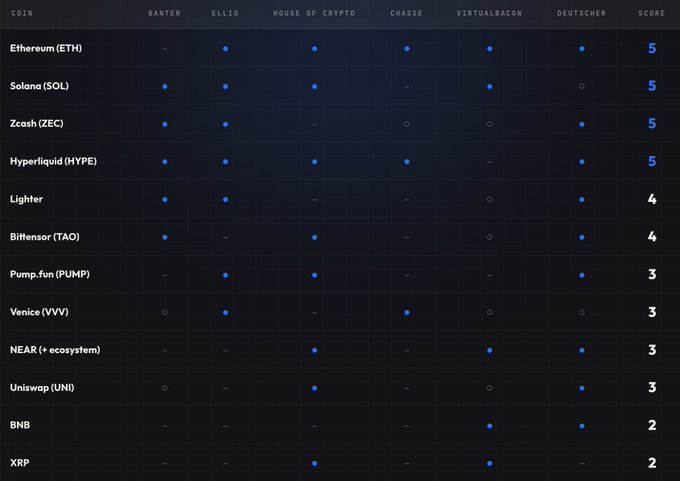This screenshot has width=680, height=481.
Task: Click Hyperliquid's blue dot under Banter
Action: pos(165,162)
